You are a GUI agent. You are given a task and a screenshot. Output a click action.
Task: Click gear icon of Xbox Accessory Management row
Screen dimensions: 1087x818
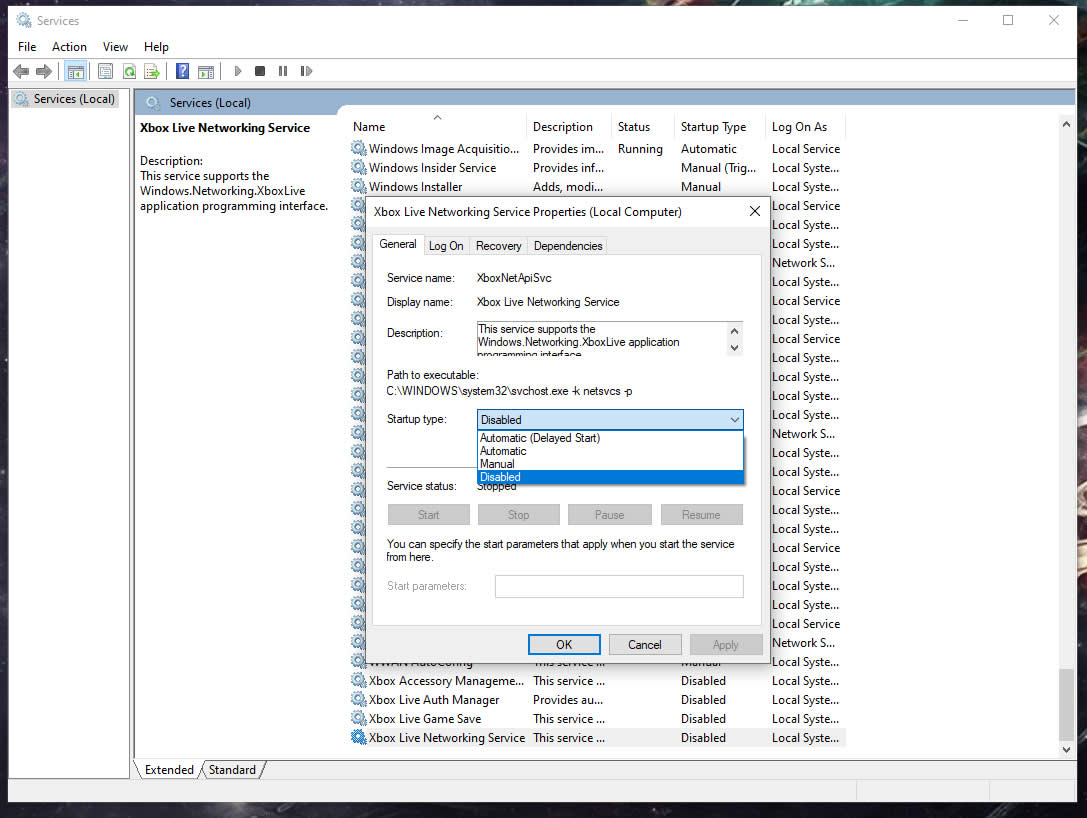point(358,681)
